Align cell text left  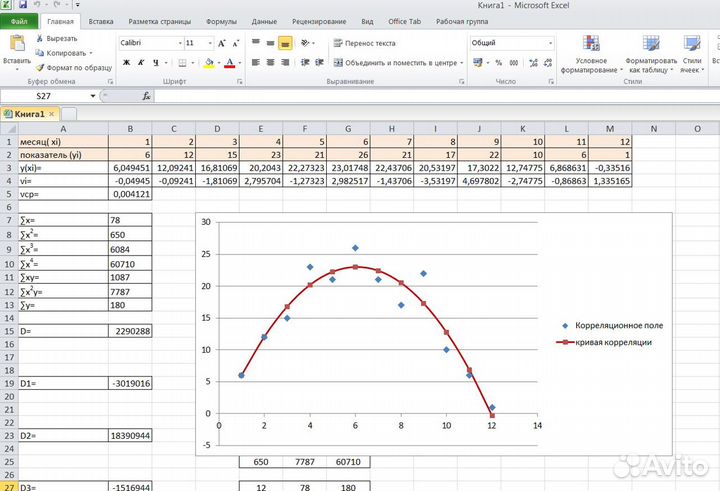(256, 62)
